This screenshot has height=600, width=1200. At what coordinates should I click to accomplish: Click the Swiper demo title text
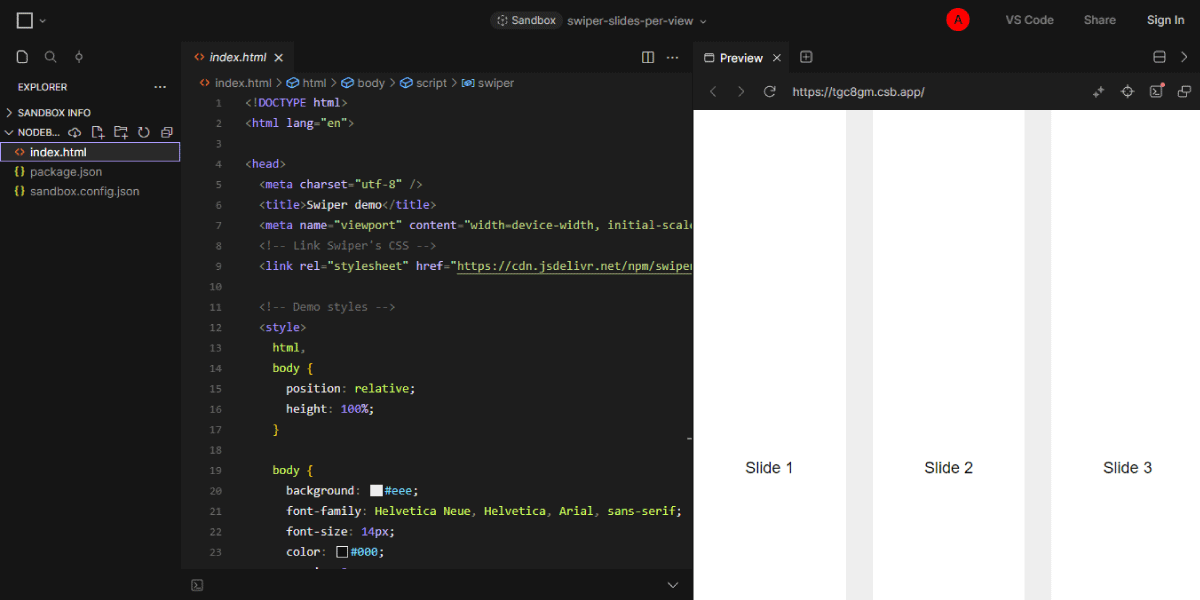tap(345, 205)
